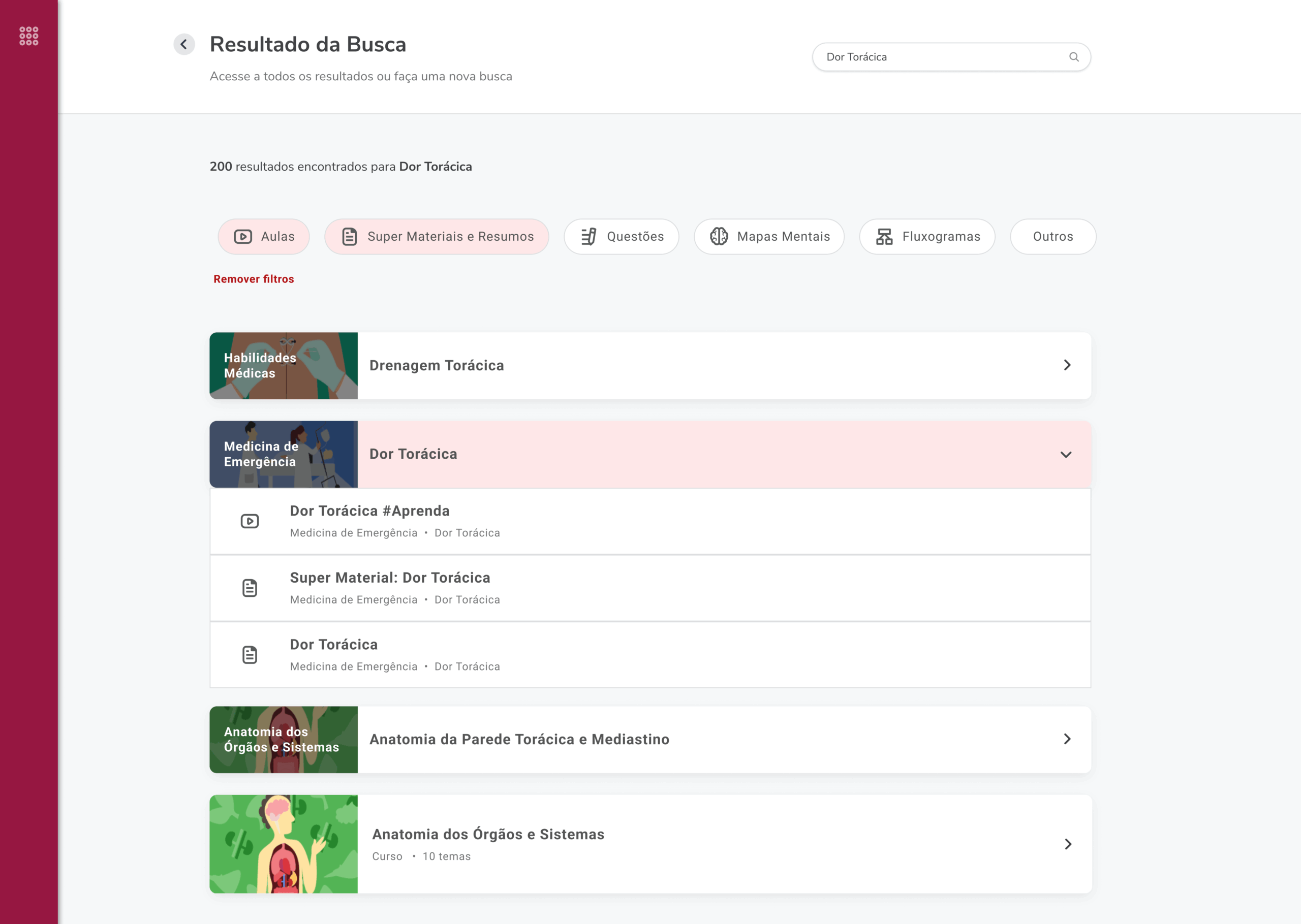The image size is (1301, 924).
Task: Open the app grid menu in the sidebar
Action: click(x=28, y=36)
